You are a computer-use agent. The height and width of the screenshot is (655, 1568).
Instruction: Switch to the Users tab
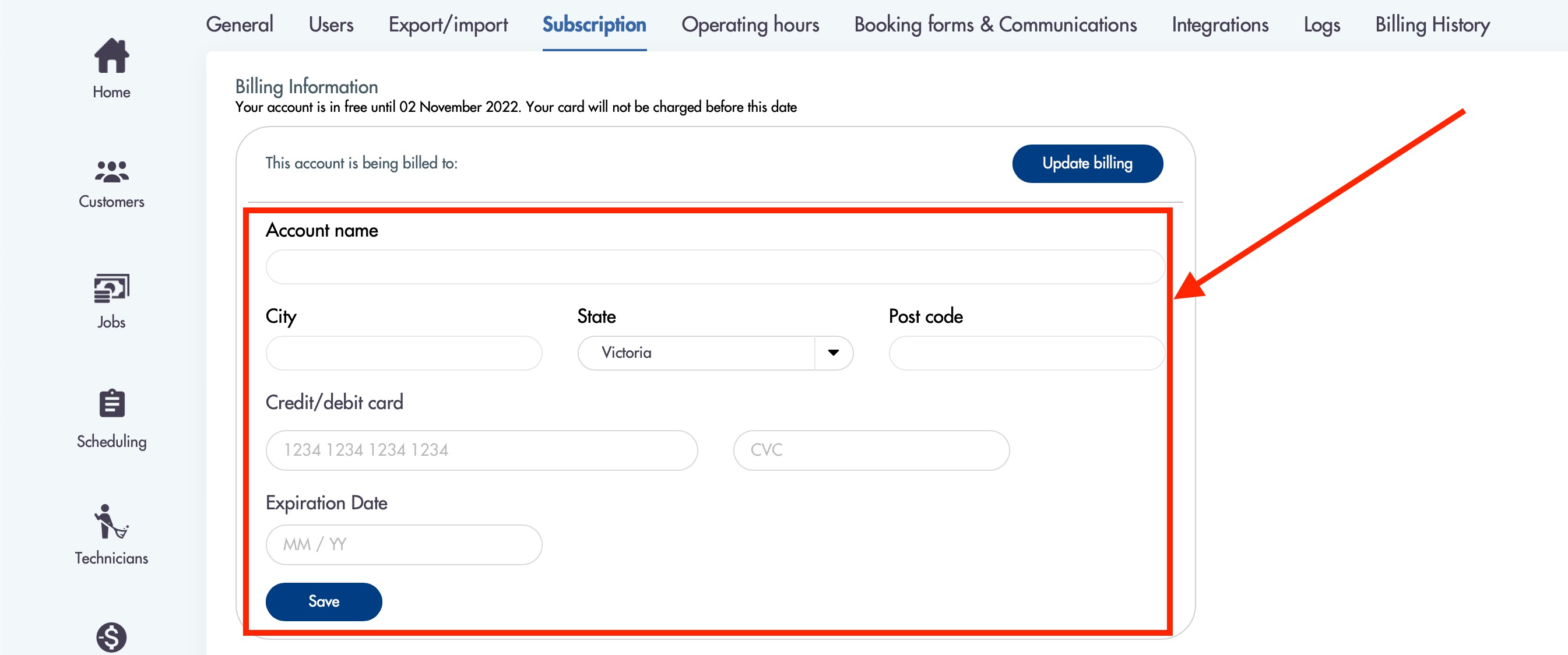pyautogui.click(x=331, y=24)
